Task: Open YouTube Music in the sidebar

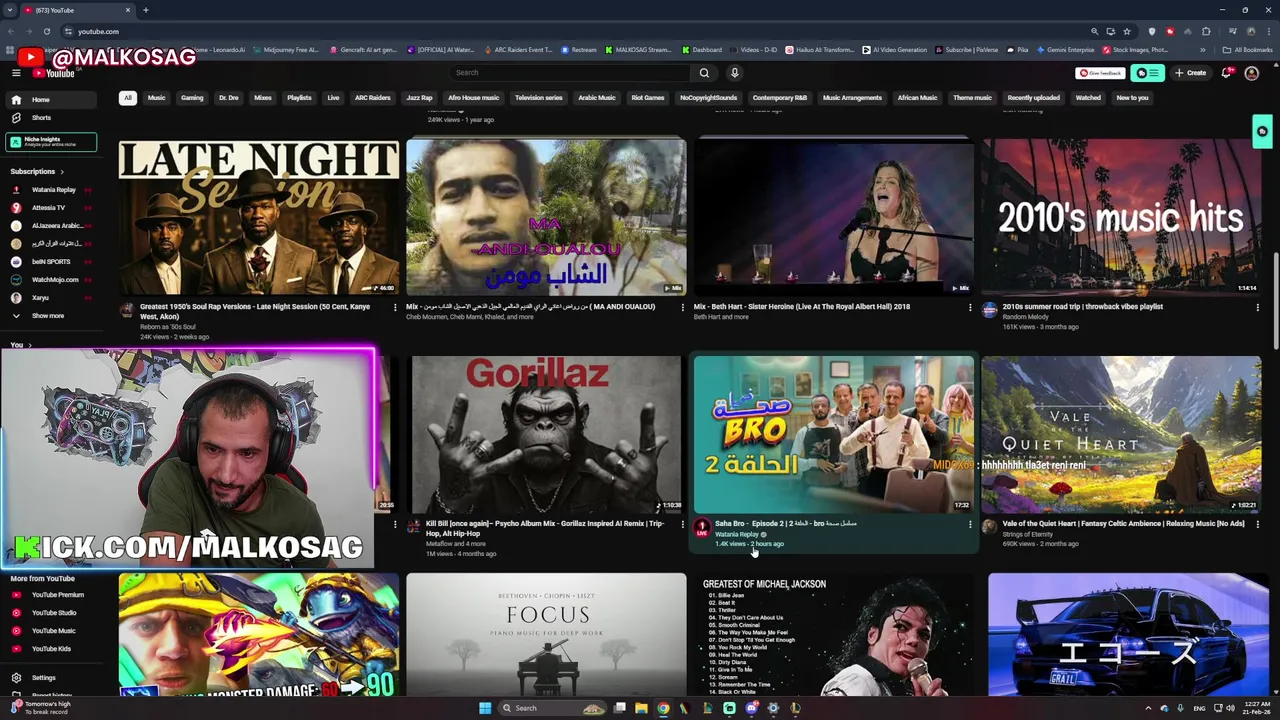Action: coord(50,631)
